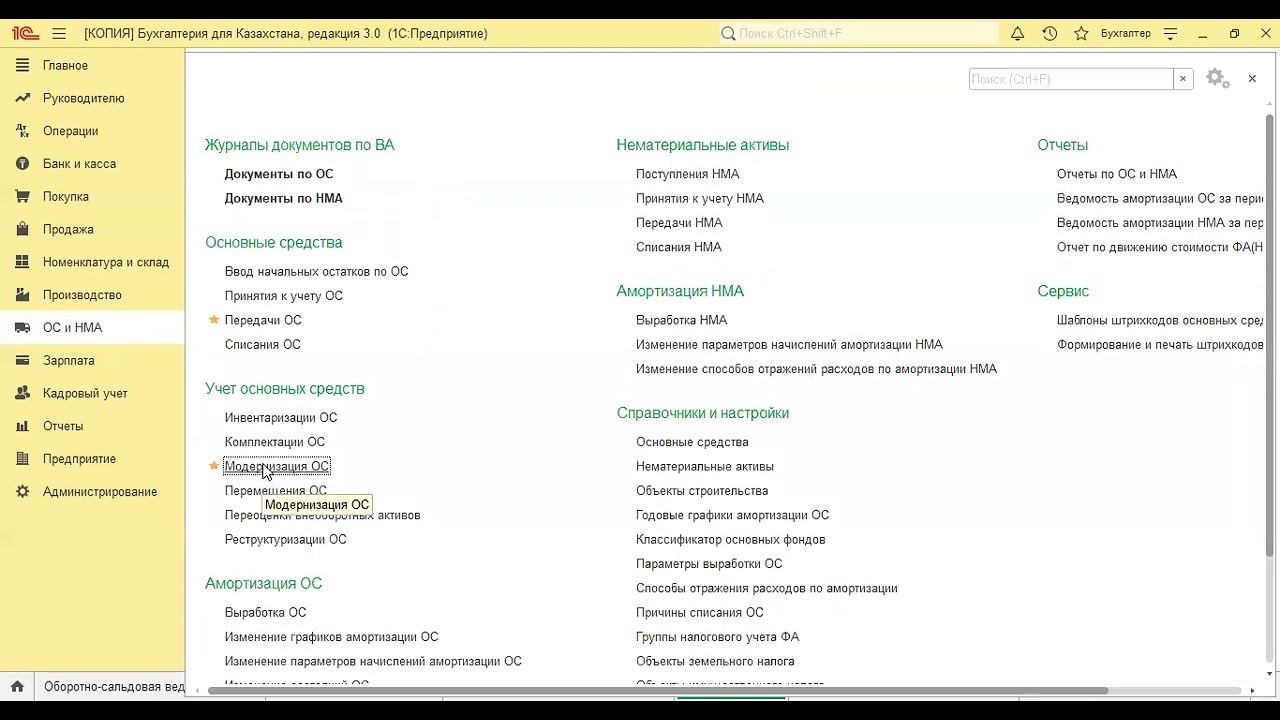Open Комплектации ОС link
Viewport: 1280px width, 720px height.
tap(275, 442)
